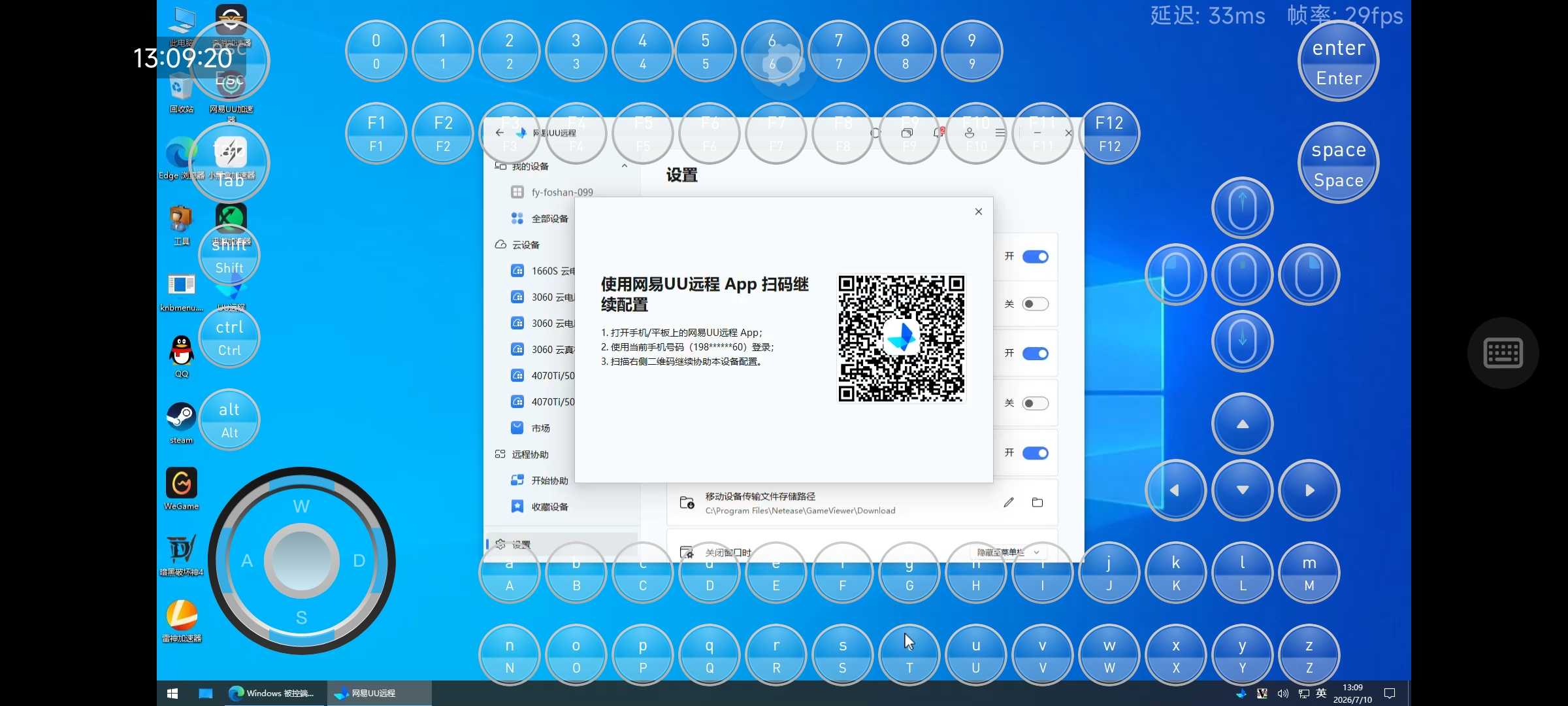Go back using the UU远程 title bar arrow
This screenshot has width=1568, height=706.
click(500, 133)
